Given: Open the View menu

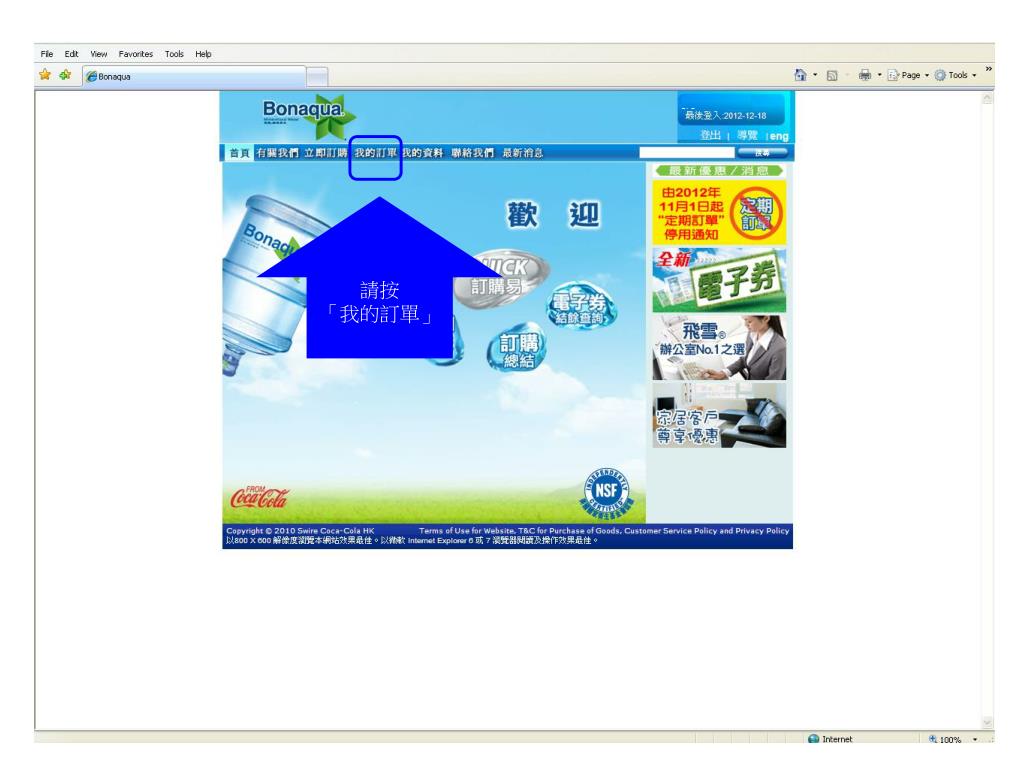Looking at the screenshot, I should [x=99, y=54].
